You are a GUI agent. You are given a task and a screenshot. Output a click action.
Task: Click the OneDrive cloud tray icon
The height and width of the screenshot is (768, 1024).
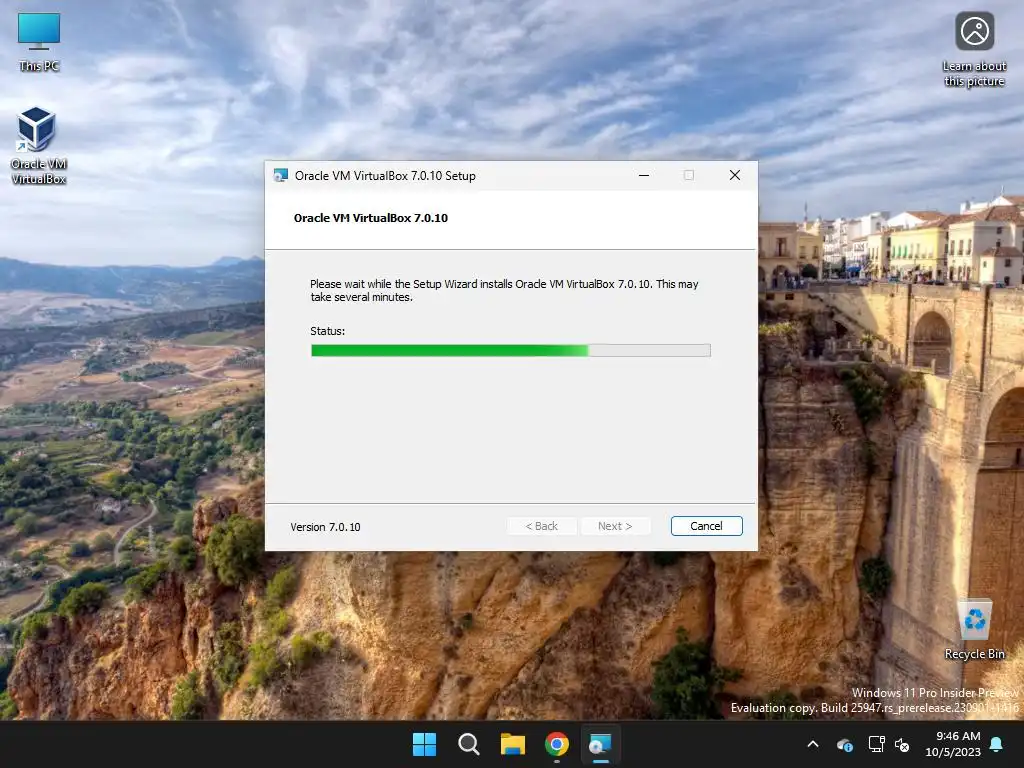844,744
